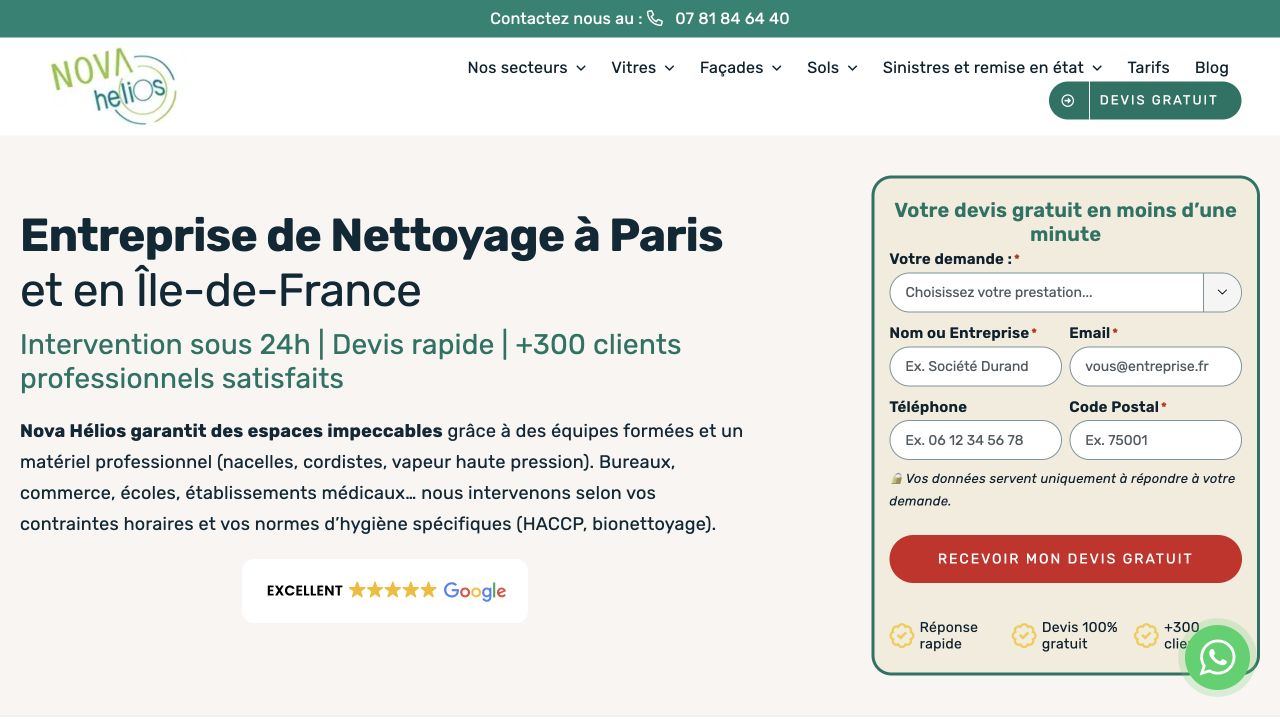The height and width of the screenshot is (720, 1280).
Task: Open the Choisissez votre prestation dropdown
Action: point(1065,293)
